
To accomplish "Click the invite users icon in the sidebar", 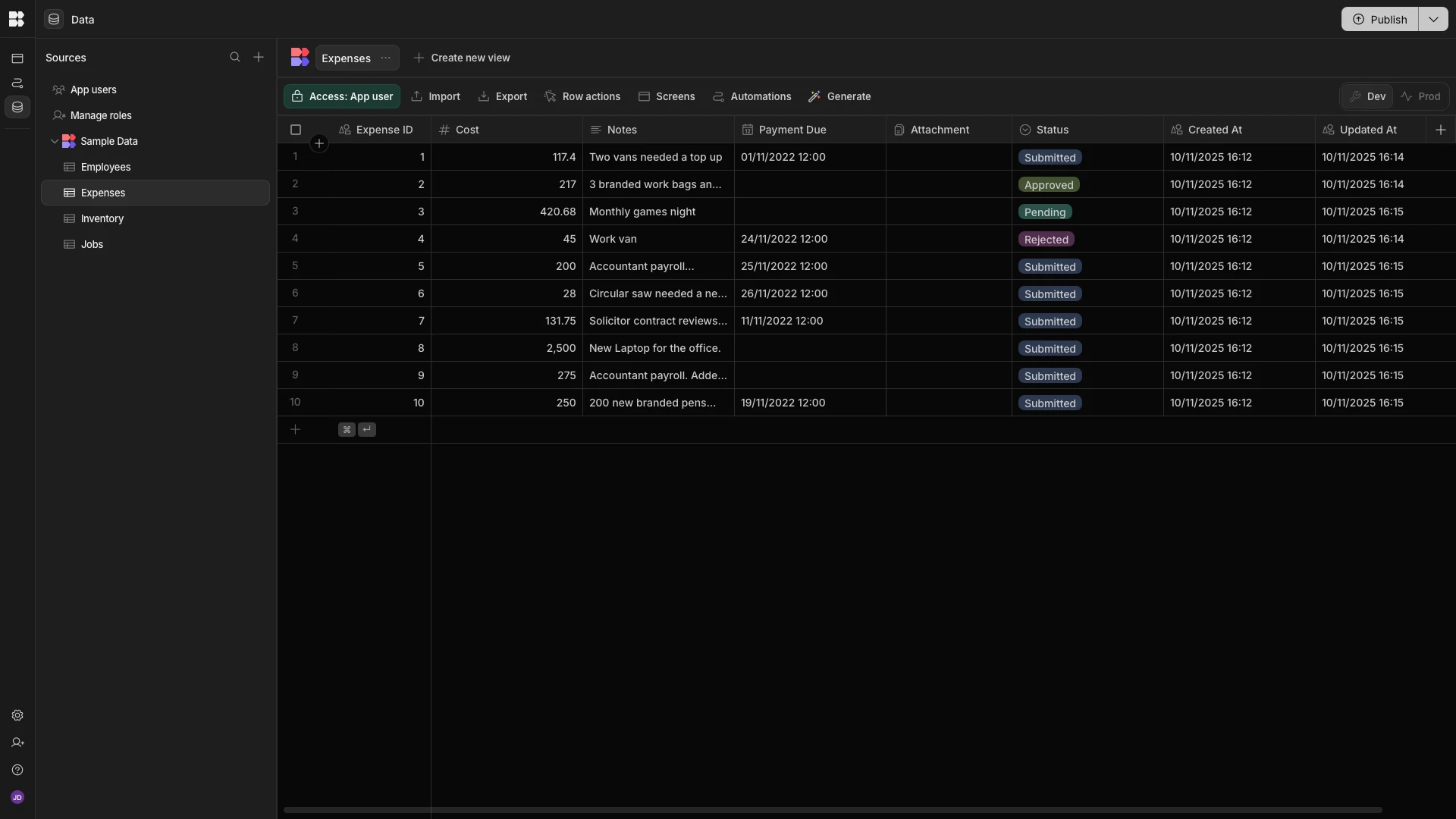I will click(x=17, y=742).
